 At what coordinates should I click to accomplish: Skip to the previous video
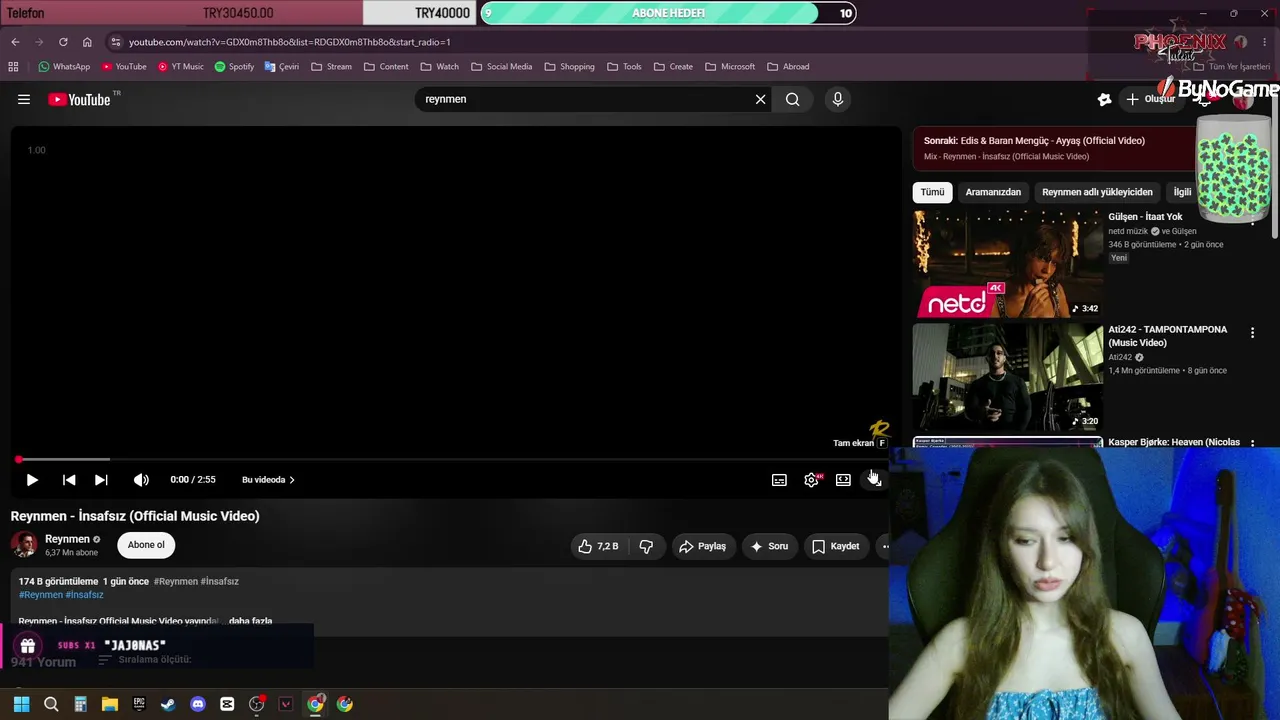coord(69,480)
